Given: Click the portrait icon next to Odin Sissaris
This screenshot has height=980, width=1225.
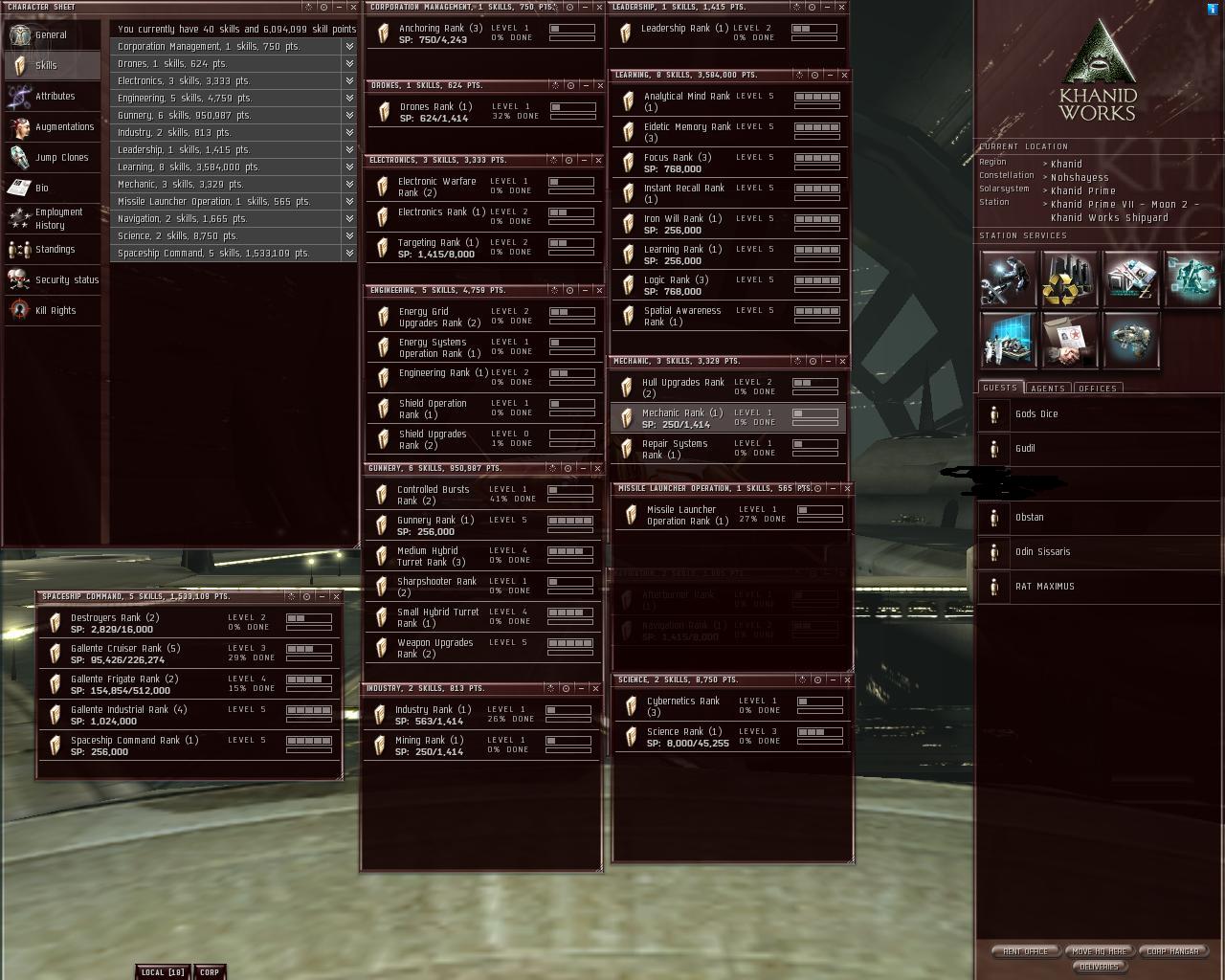Looking at the screenshot, I should click(x=994, y=552).
